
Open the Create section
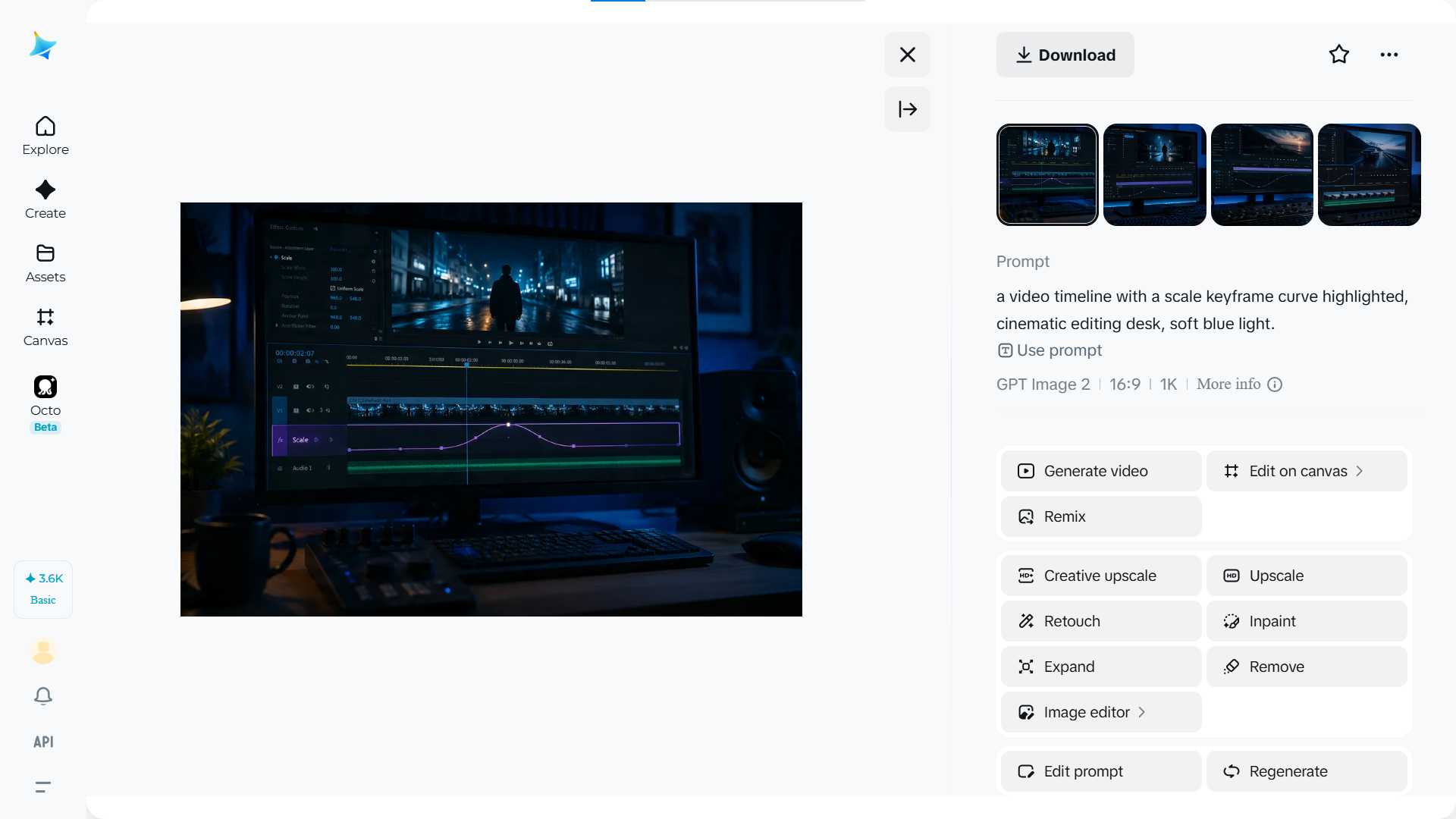45,200
